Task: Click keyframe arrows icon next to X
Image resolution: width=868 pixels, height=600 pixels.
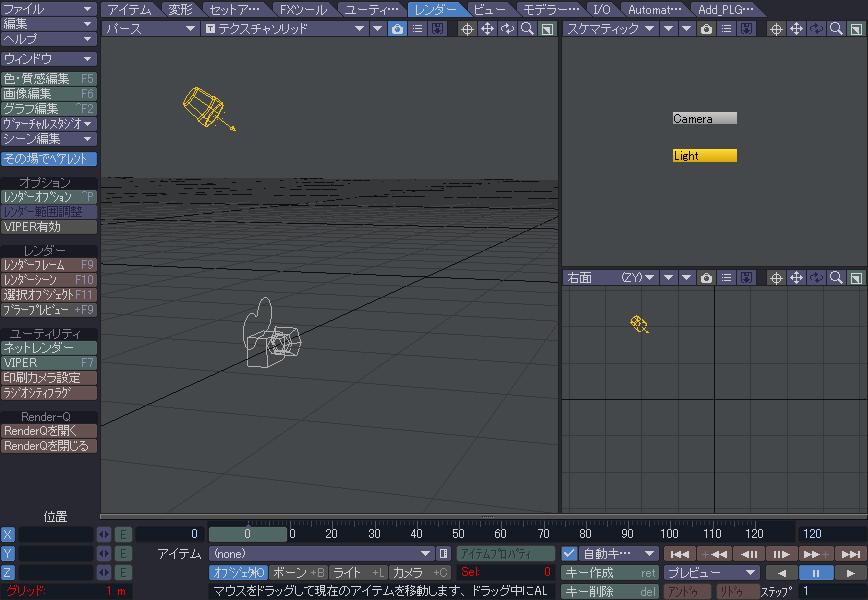Action: pos(104,534)
